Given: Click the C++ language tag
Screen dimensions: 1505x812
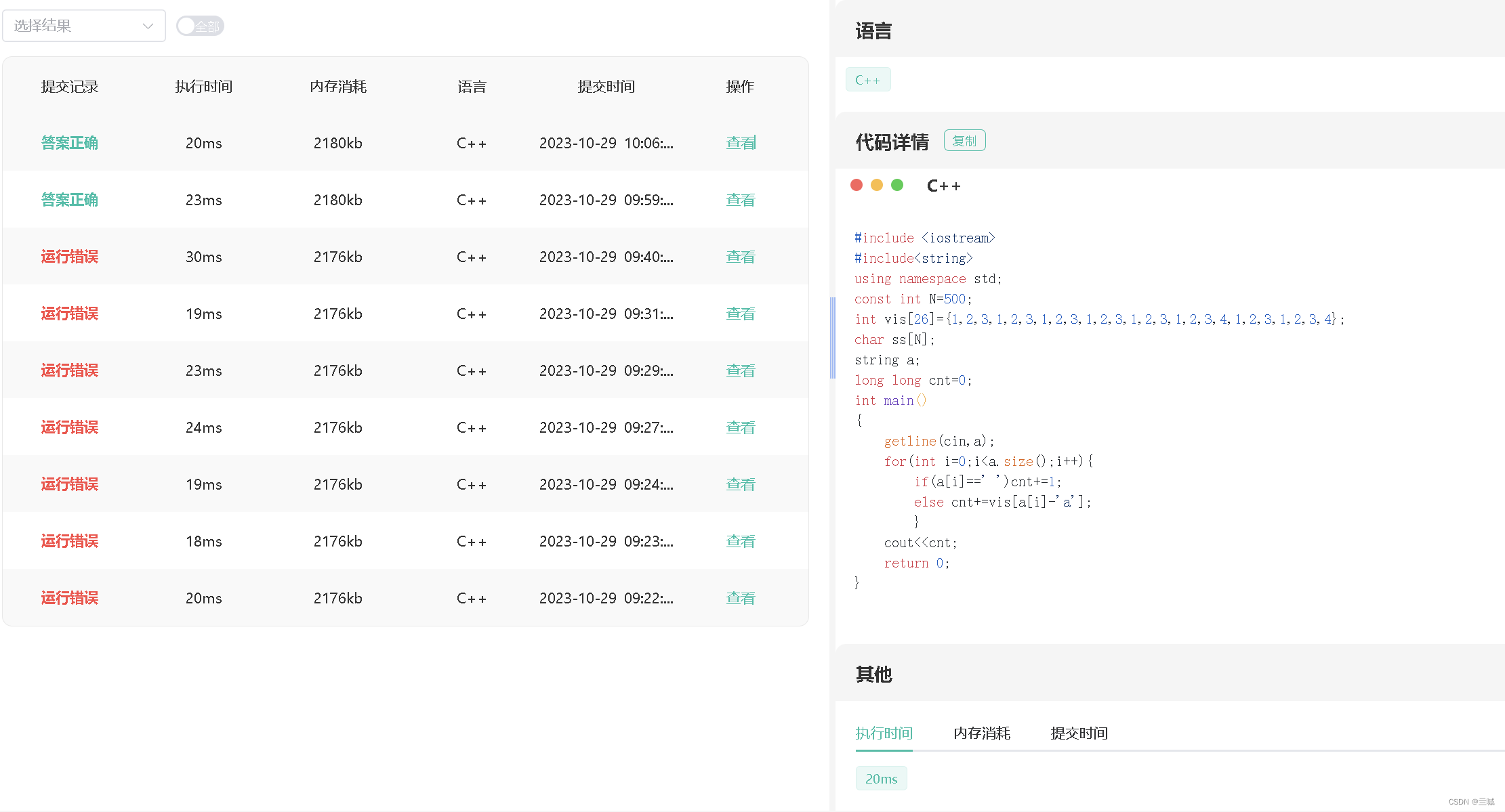Looking at the screenshot, I should click(868, 80).
